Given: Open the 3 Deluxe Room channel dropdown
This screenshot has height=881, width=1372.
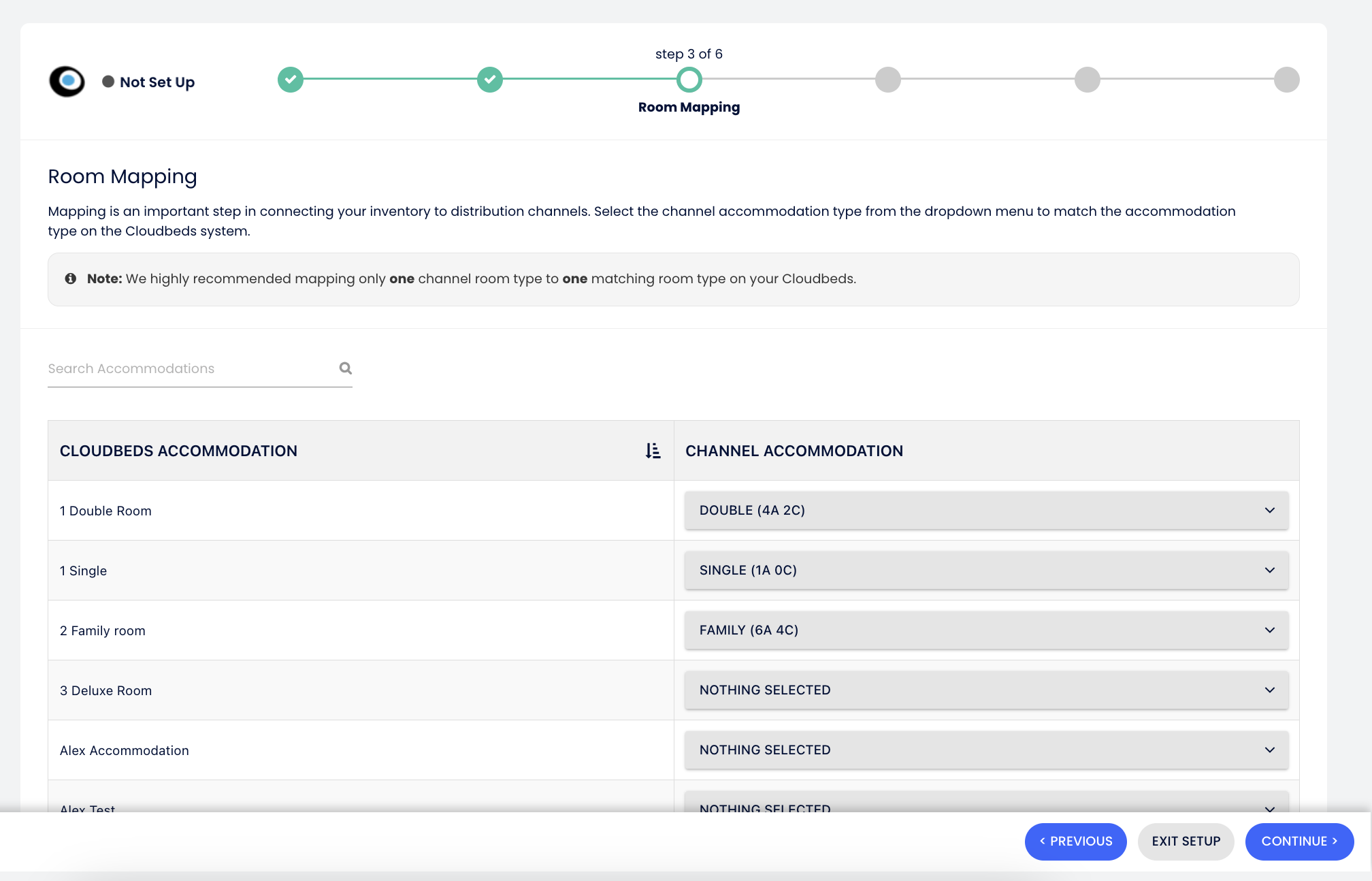Looking at the screenshot, I should [x=986, y=690].
